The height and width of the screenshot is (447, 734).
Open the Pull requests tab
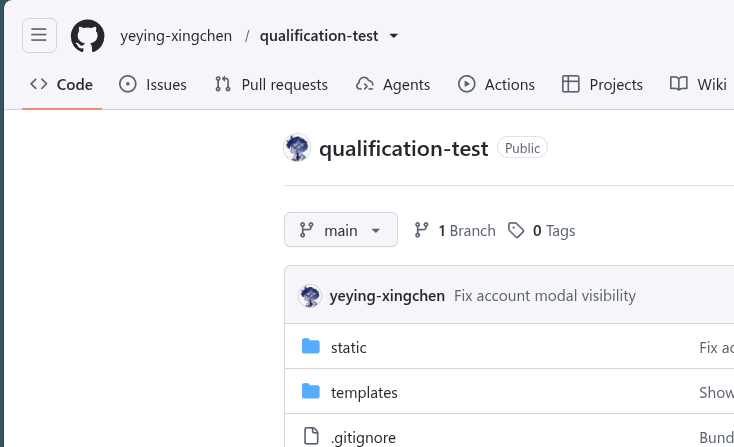click(271, 85)
